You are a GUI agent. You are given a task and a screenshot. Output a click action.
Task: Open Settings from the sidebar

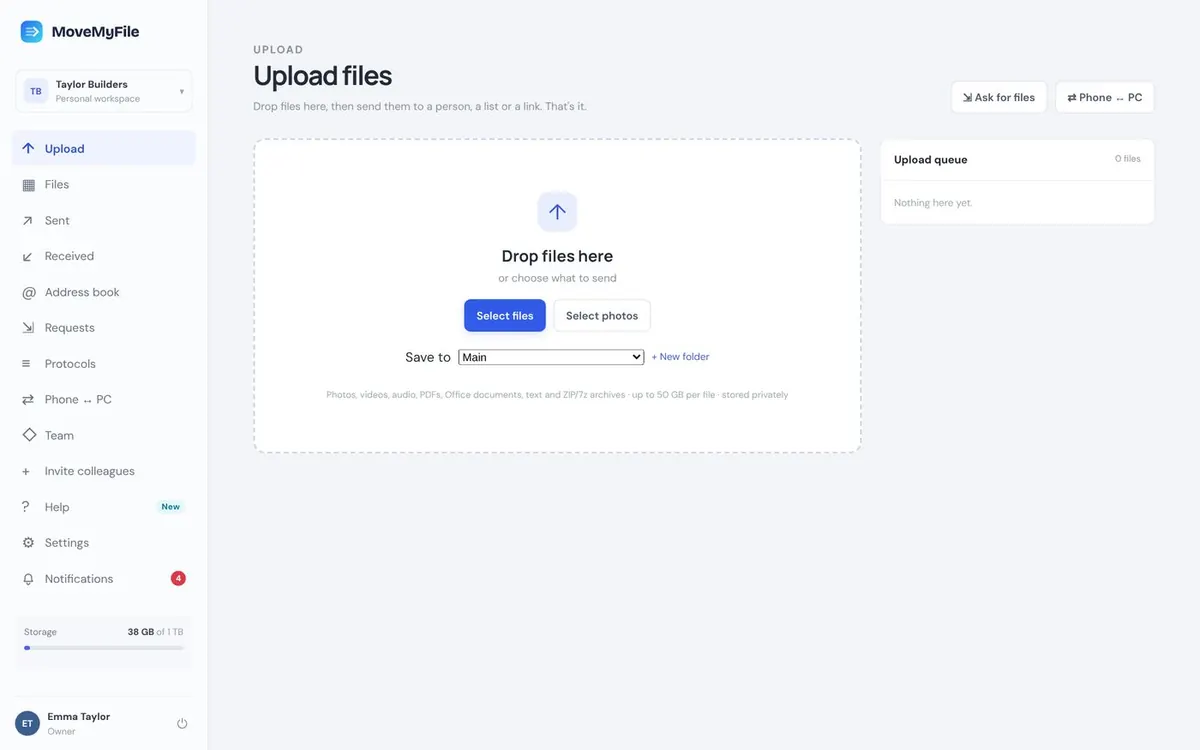click(x=104, y=543)
